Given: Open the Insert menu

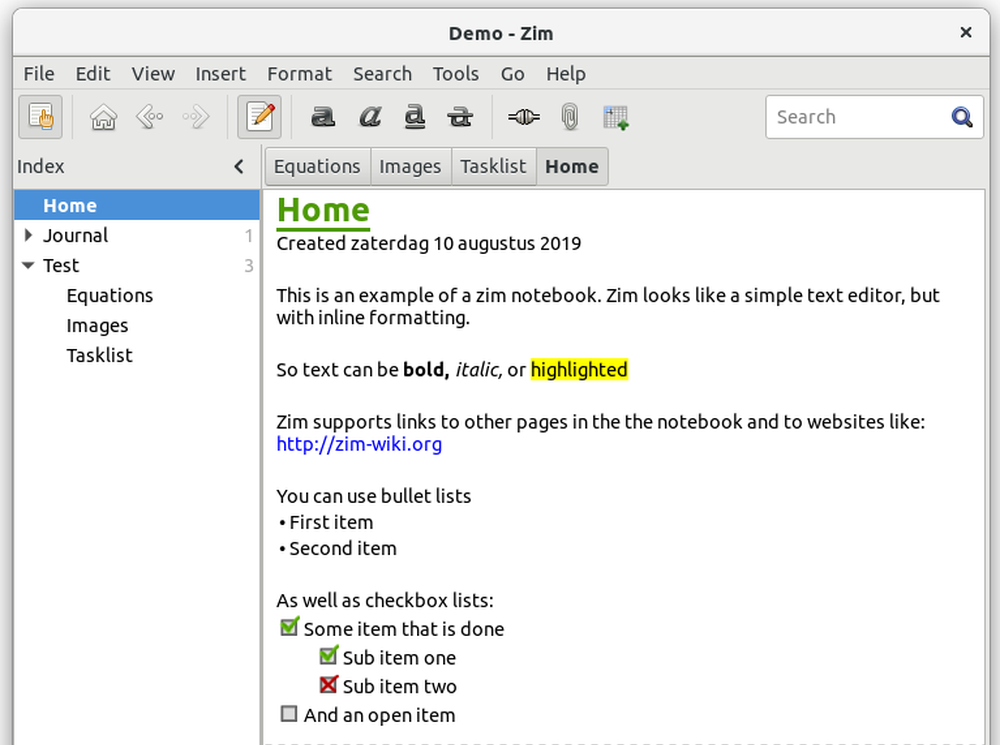Looking at the screenshot, I should 221,74.
